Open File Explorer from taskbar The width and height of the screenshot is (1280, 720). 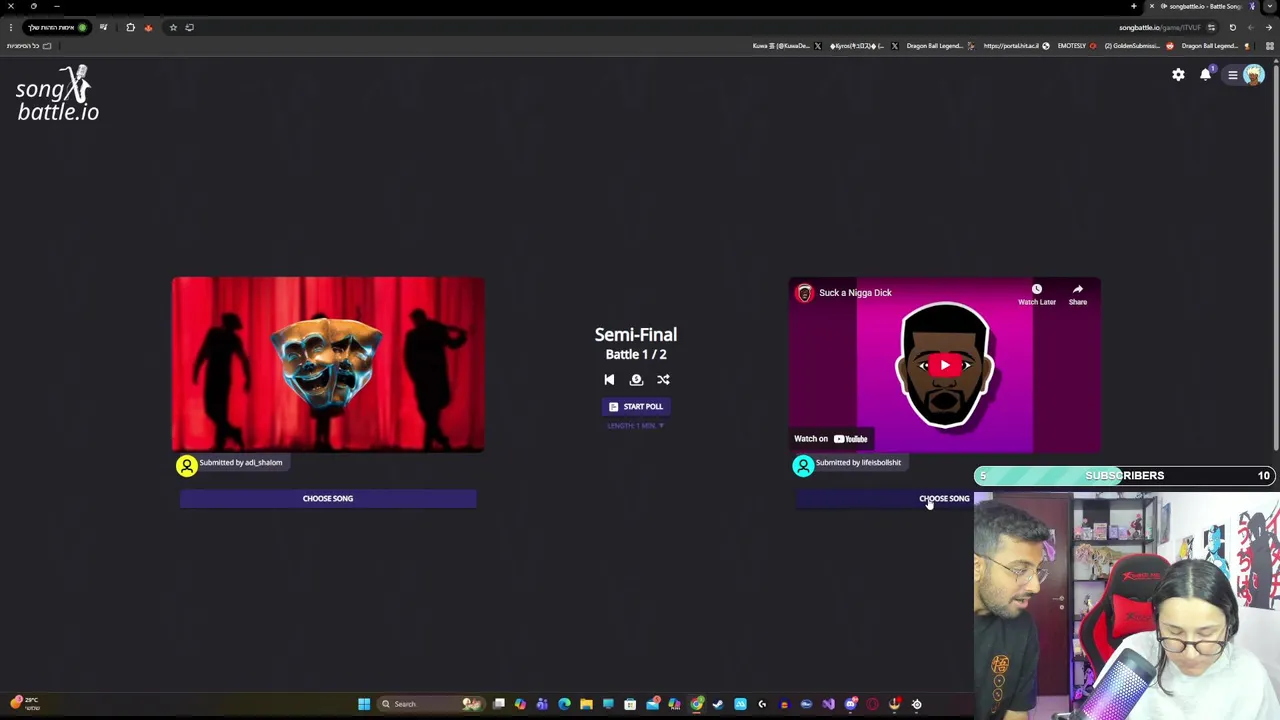tap(587, 704)
